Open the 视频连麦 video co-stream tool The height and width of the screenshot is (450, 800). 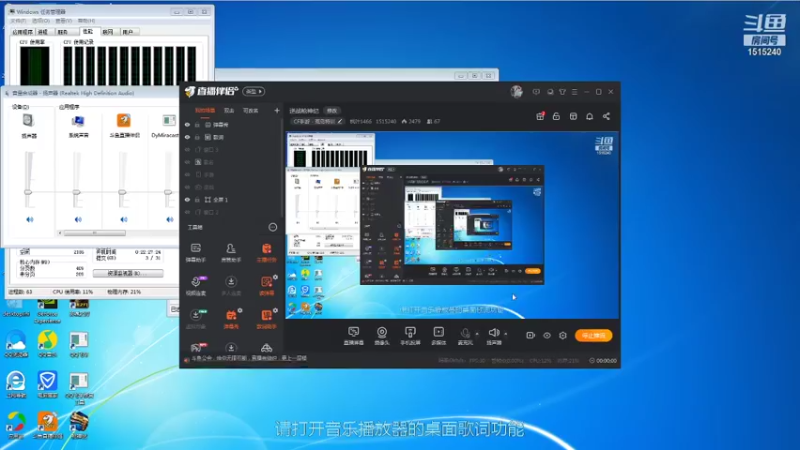pyautogui.click(x=196, y=286)
